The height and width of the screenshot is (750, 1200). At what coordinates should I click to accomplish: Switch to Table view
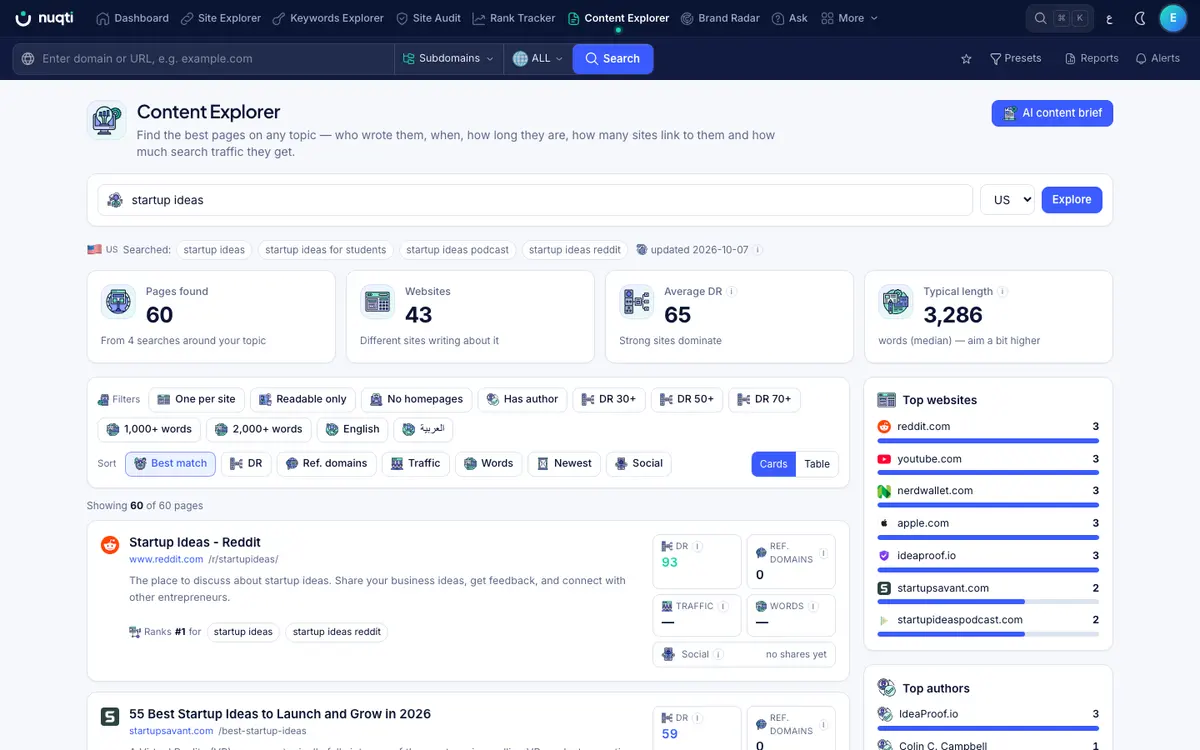click(x=817, y=464)
